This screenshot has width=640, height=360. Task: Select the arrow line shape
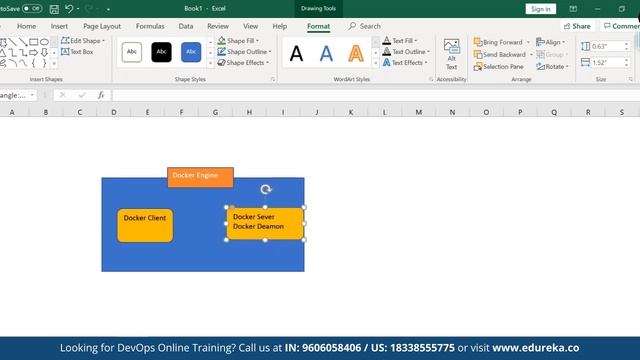coord(23,42)
